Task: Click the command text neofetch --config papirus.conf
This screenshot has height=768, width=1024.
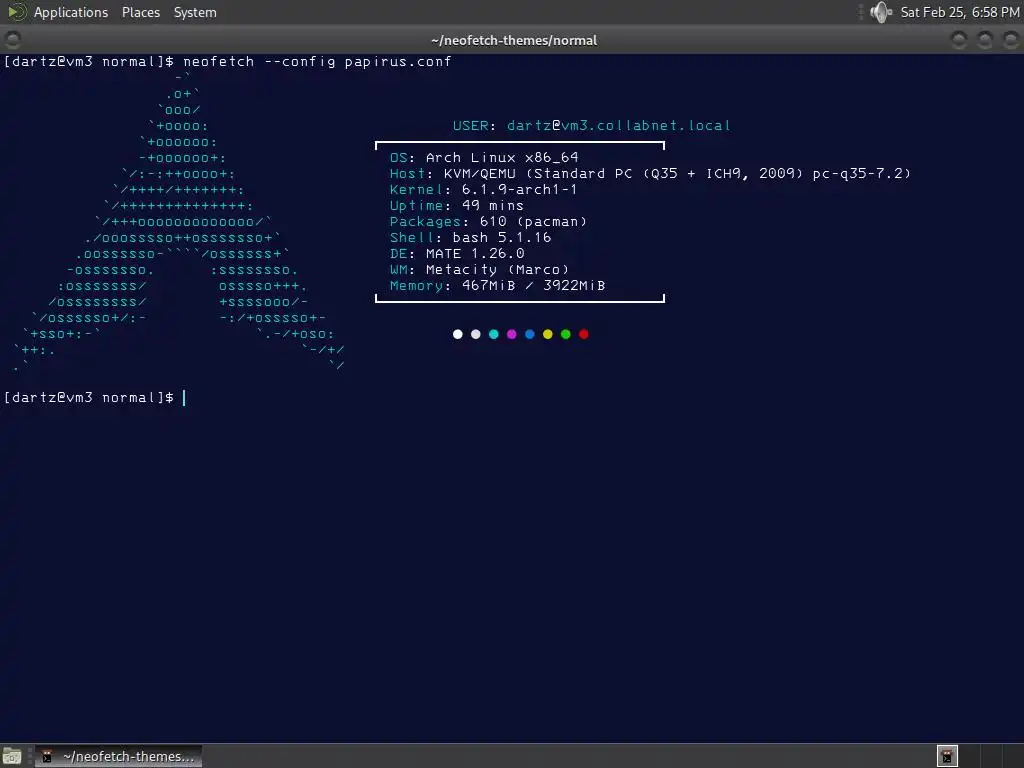Action: [x=317, y=61]
